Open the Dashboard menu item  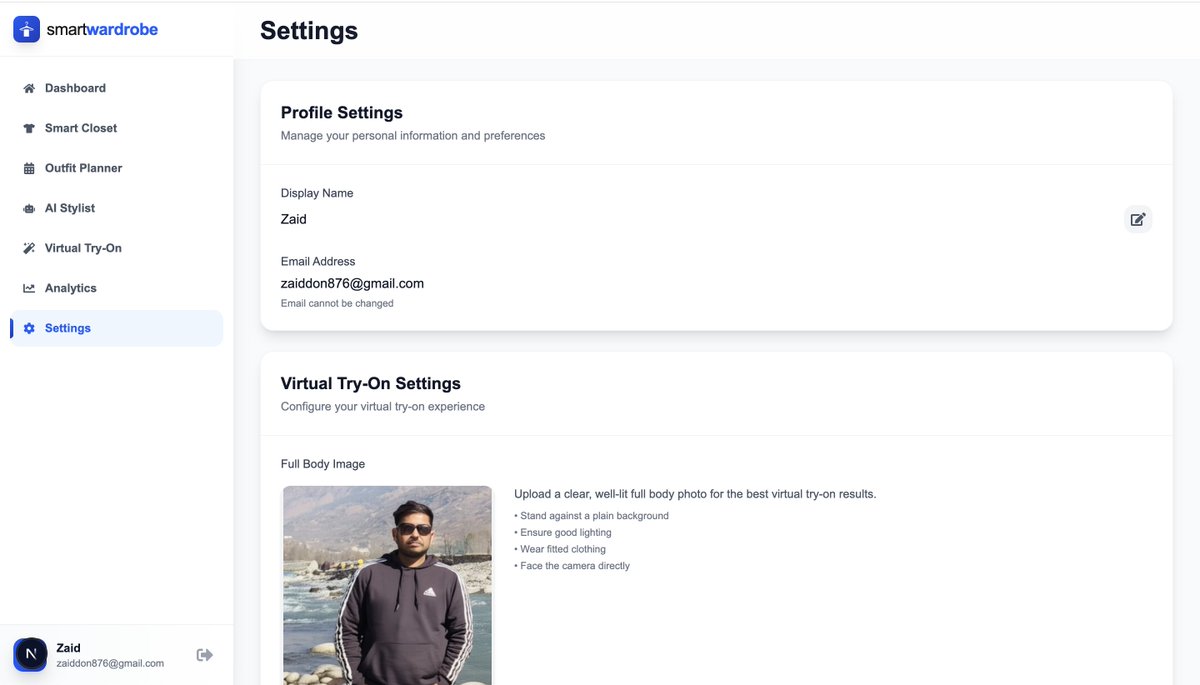click(75, 88)
